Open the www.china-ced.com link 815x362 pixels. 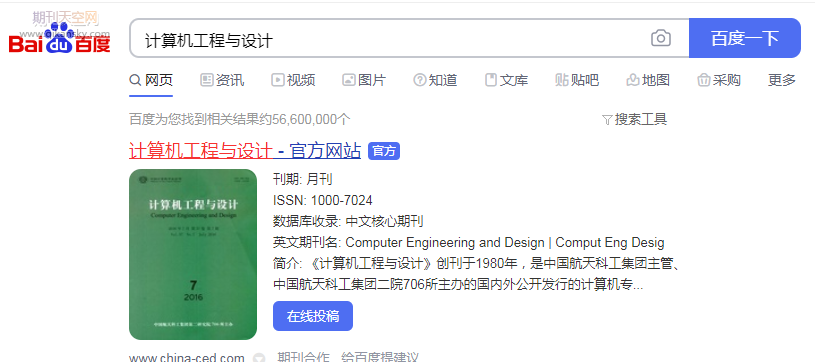(187, 358)
